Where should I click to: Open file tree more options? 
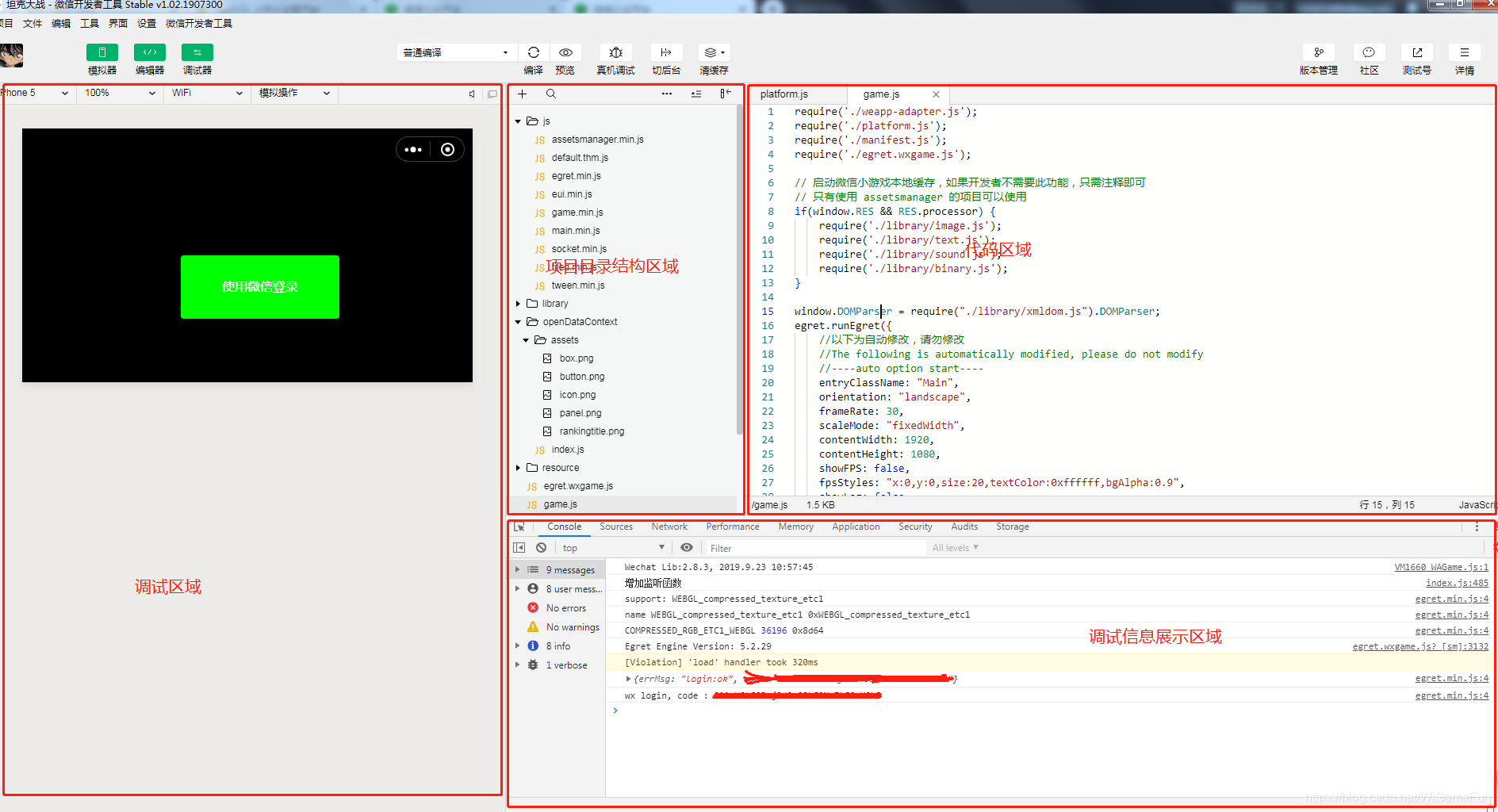(667, 94)
